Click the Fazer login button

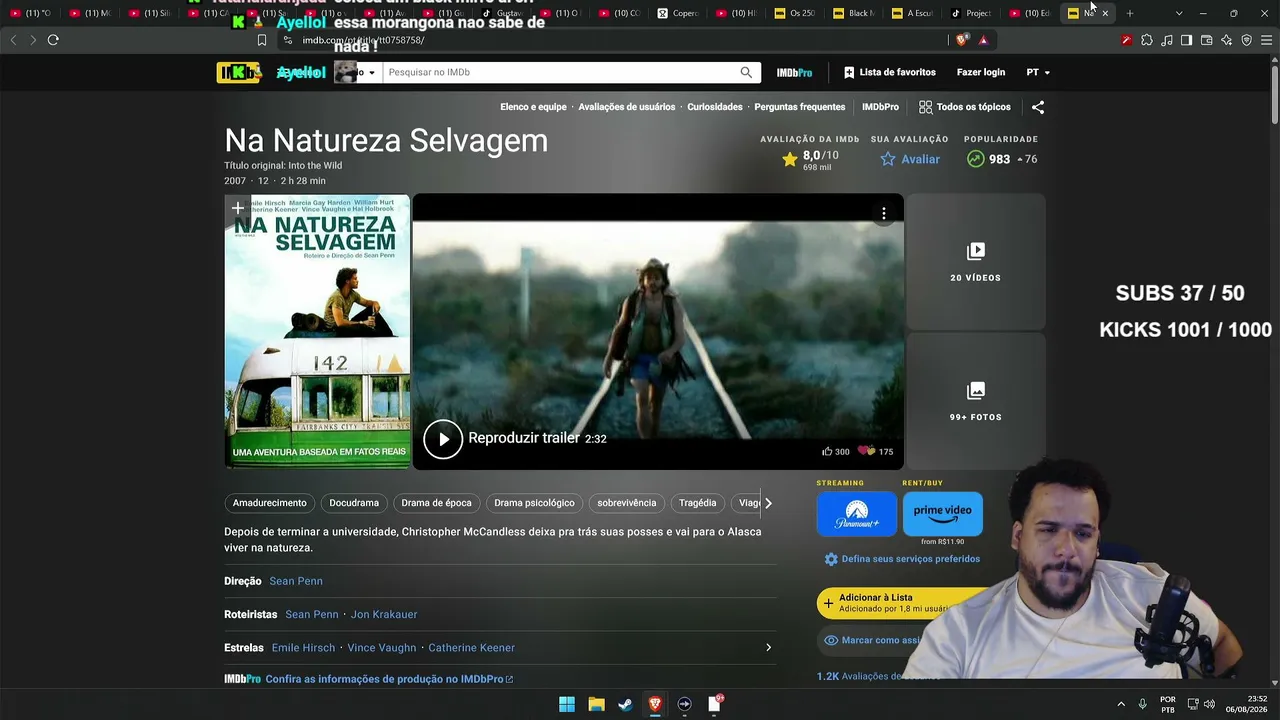tap(981, 72)
